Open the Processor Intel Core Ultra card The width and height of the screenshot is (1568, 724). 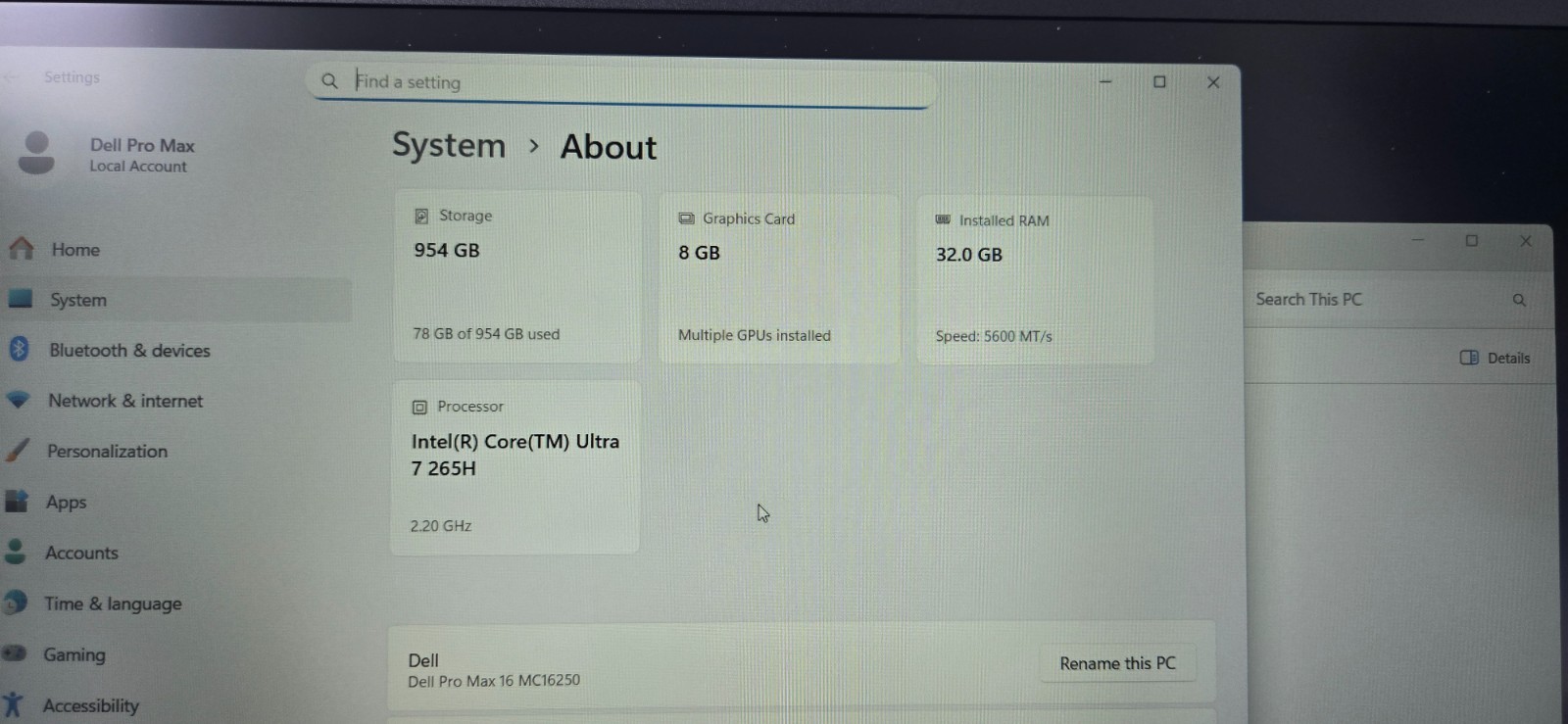click(515, 467)
